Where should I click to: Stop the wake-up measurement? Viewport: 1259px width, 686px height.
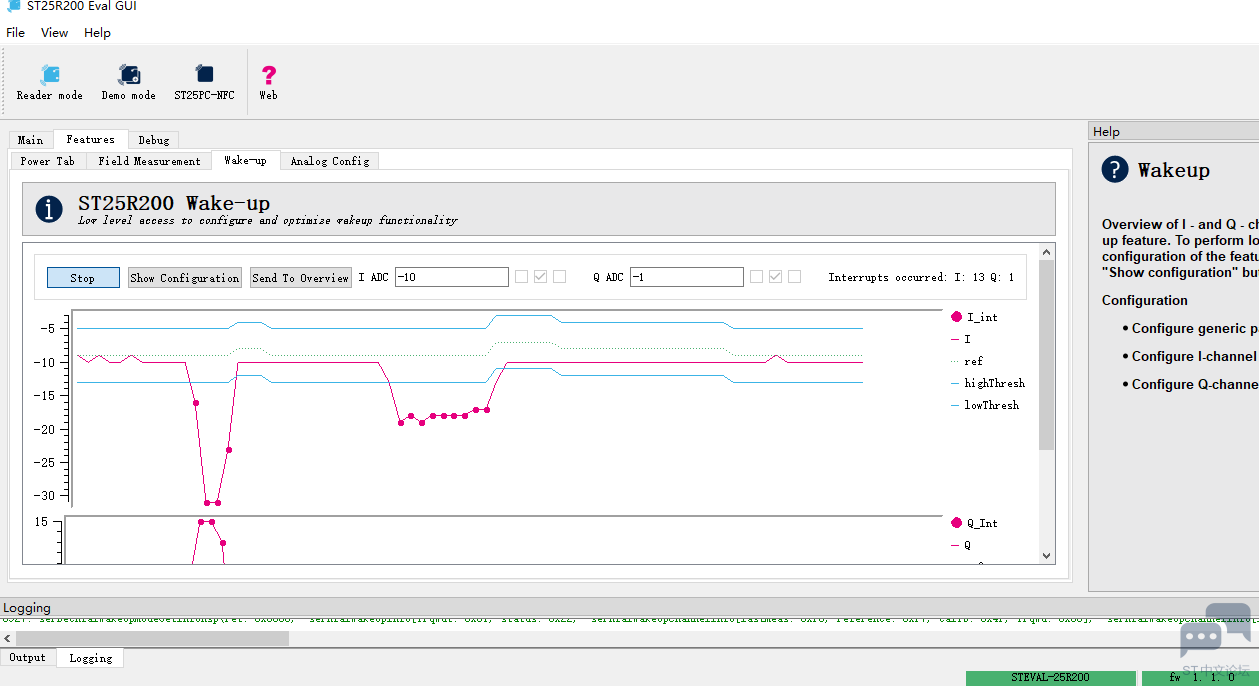click(x=83, y=278)
